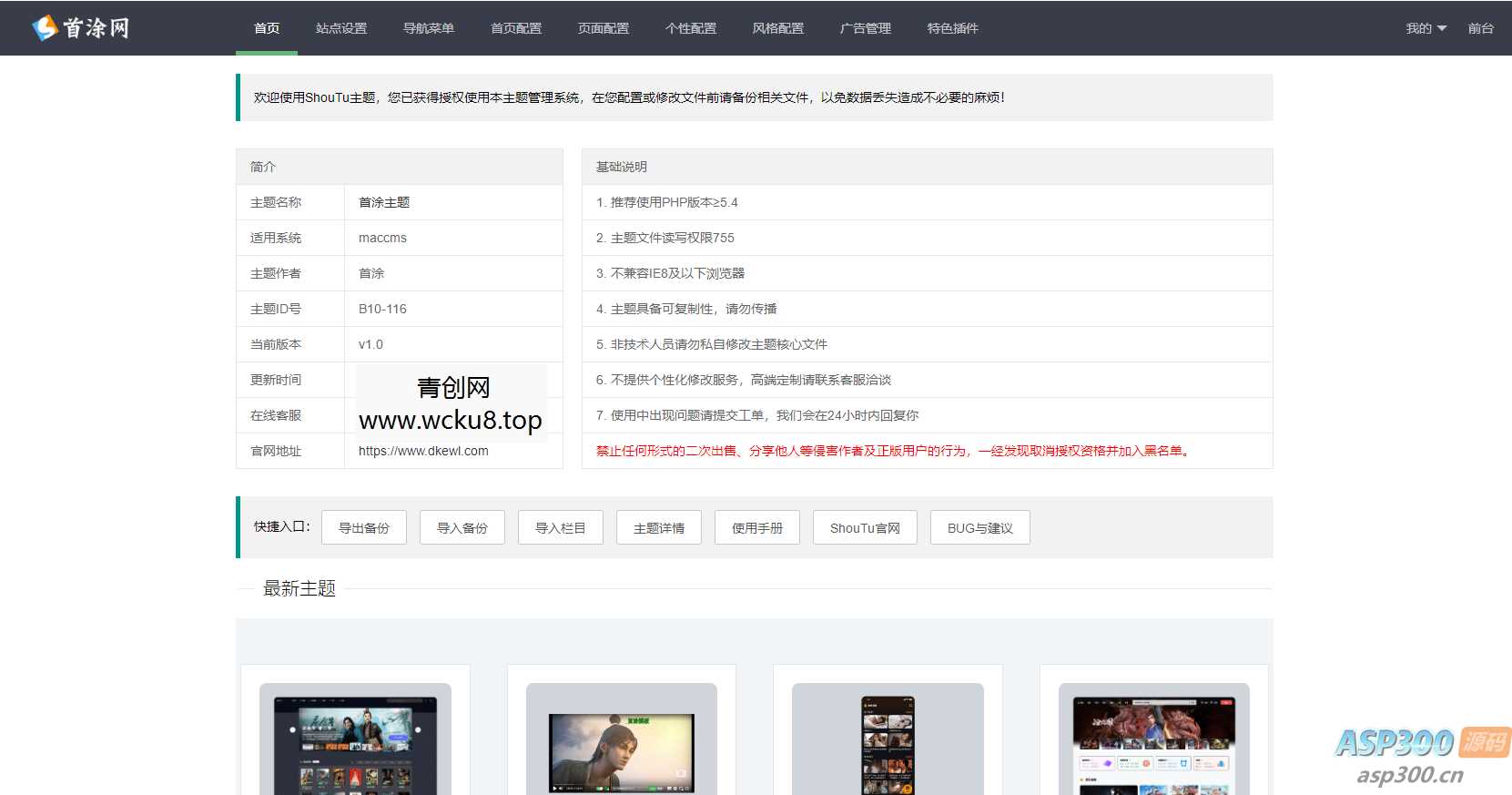Open 个性配置 menu
1512x795 pixels.
[691, 28]
